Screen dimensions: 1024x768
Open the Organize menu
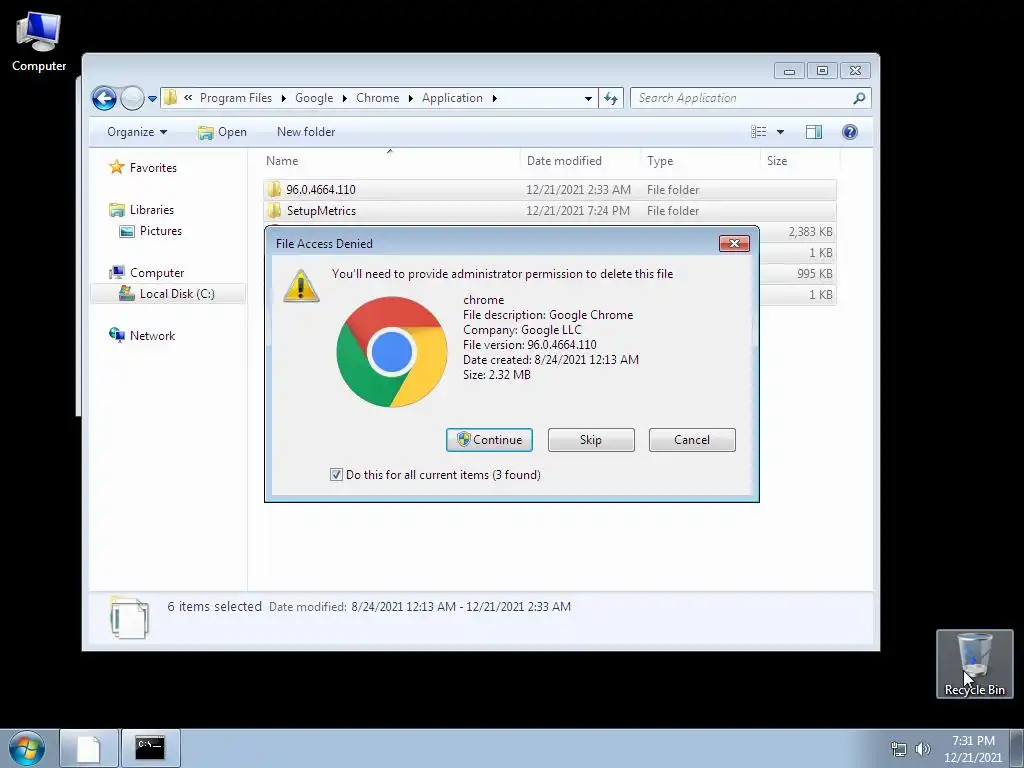136,132
